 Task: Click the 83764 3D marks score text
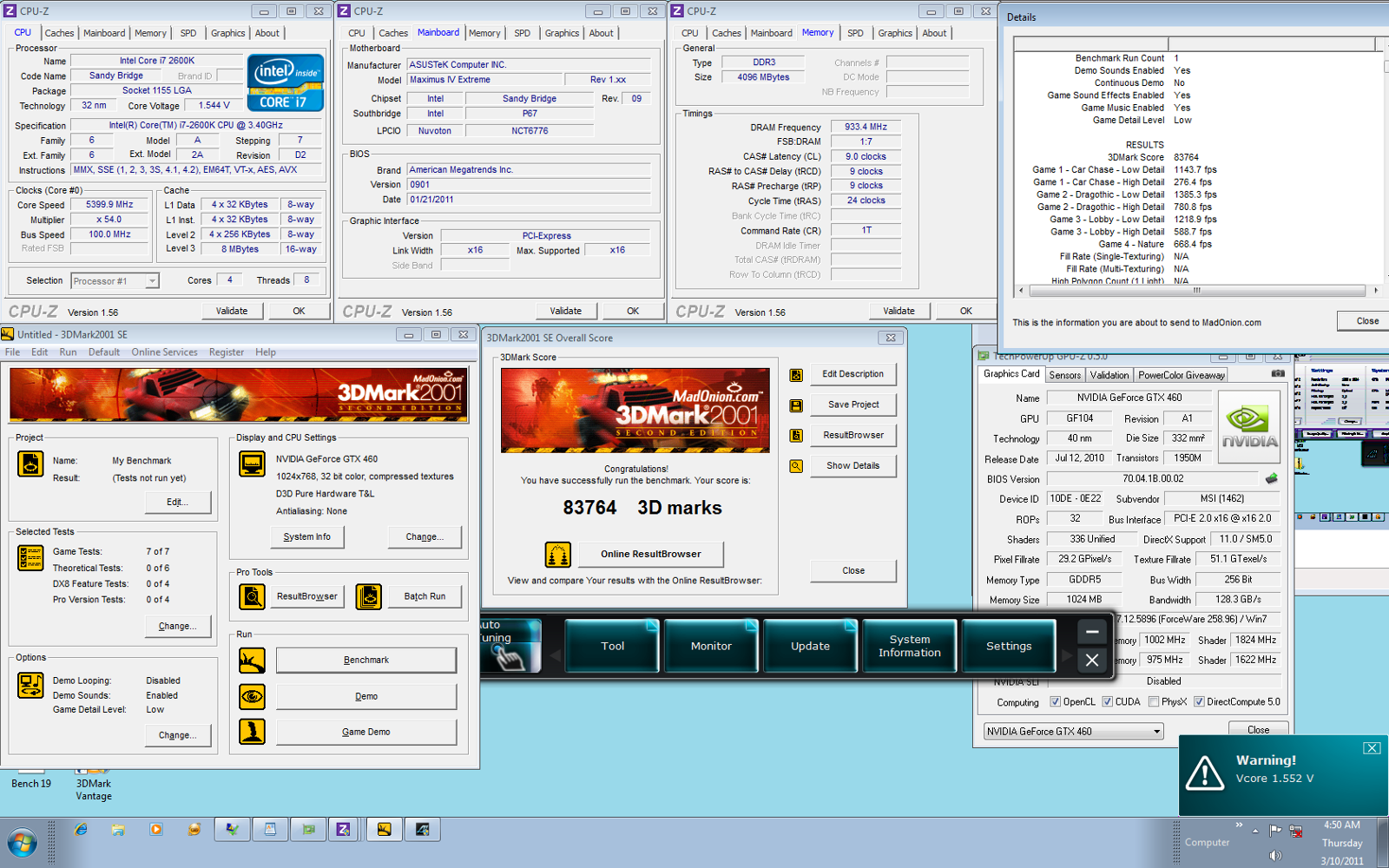(642, 508)
